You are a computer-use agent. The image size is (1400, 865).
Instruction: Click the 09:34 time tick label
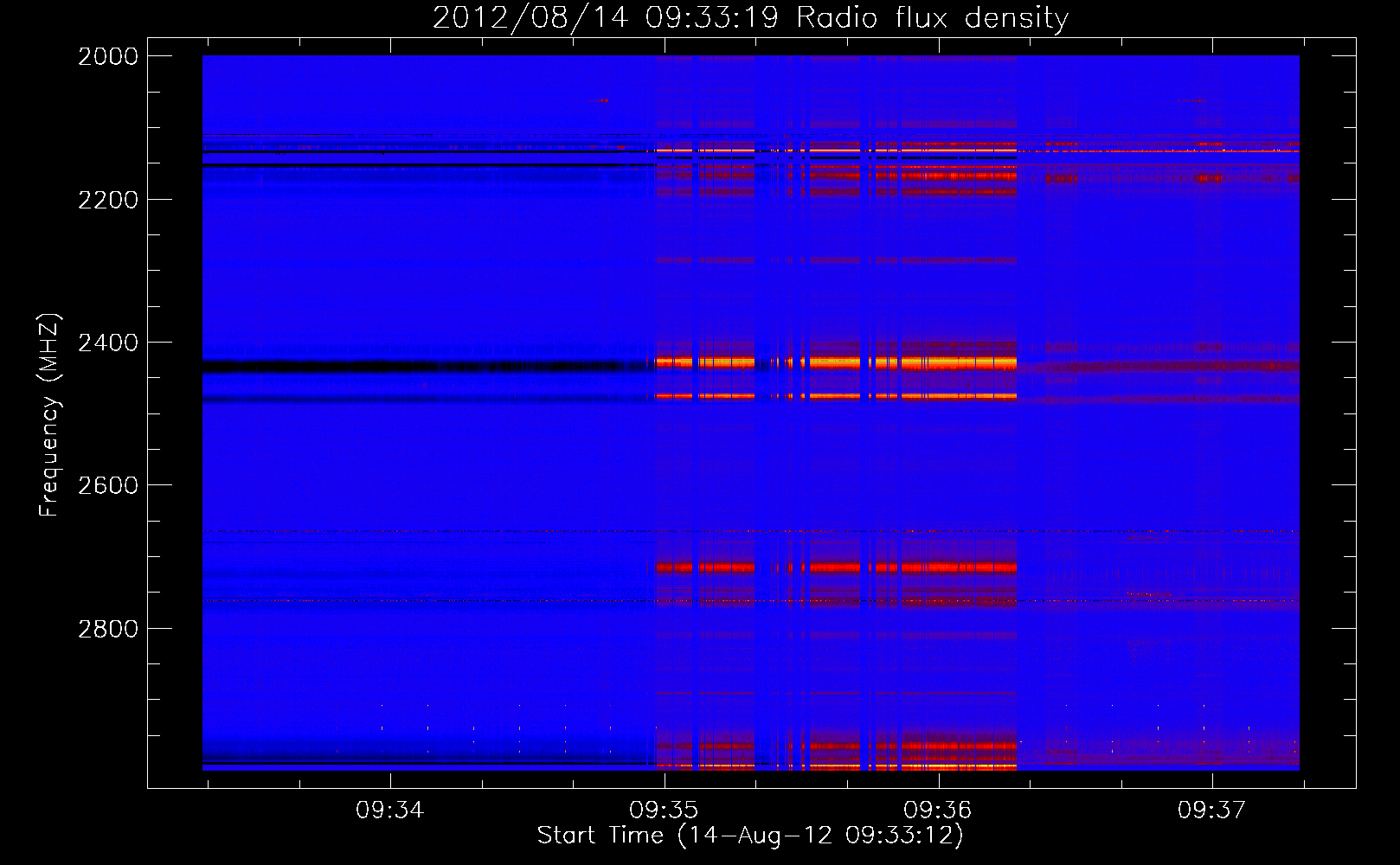pyautogui.click(x=389, y=811)
